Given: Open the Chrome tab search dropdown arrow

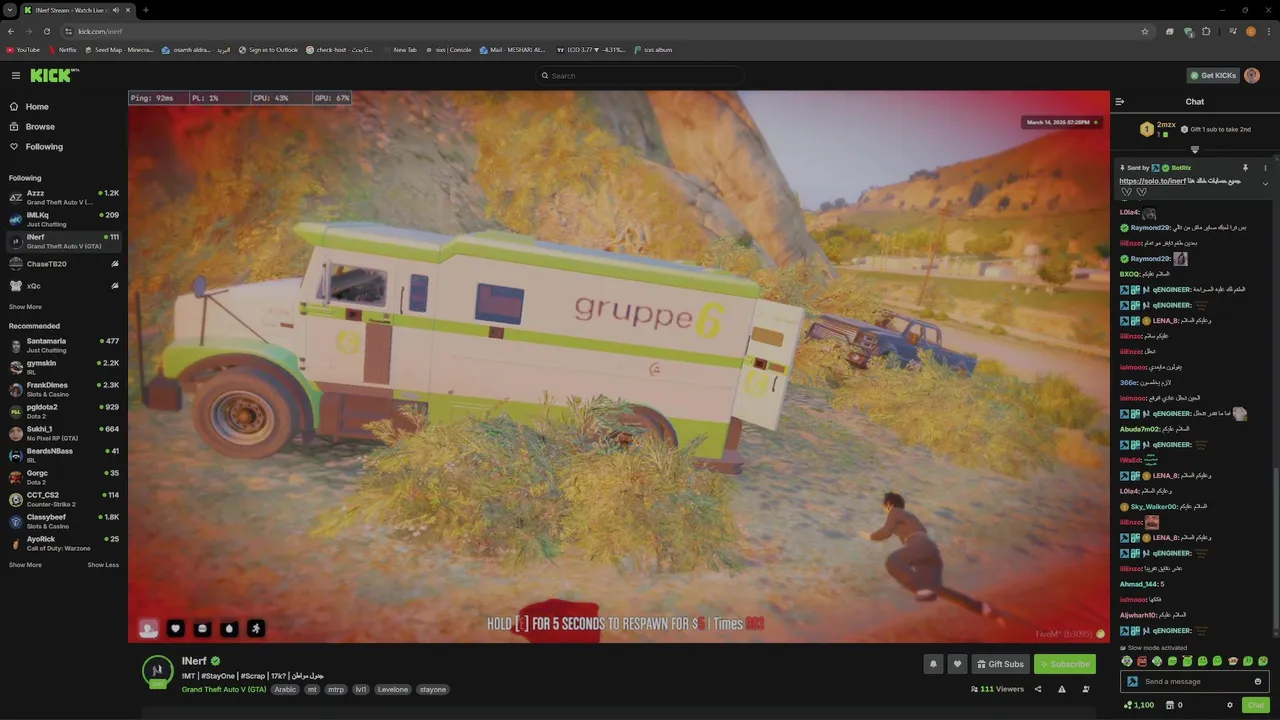Looking at the screenshot, I should tap(9, 10).
